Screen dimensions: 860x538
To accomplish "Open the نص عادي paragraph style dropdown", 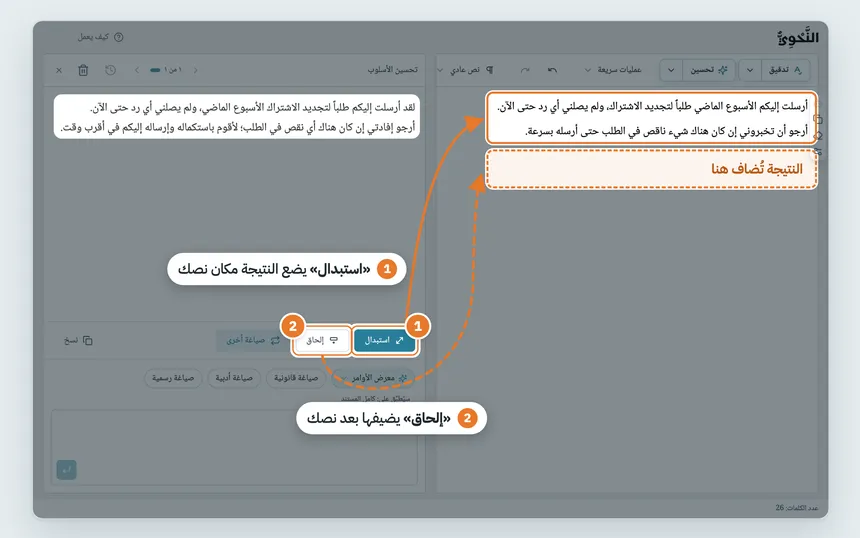I will click(x=465, y=70).
